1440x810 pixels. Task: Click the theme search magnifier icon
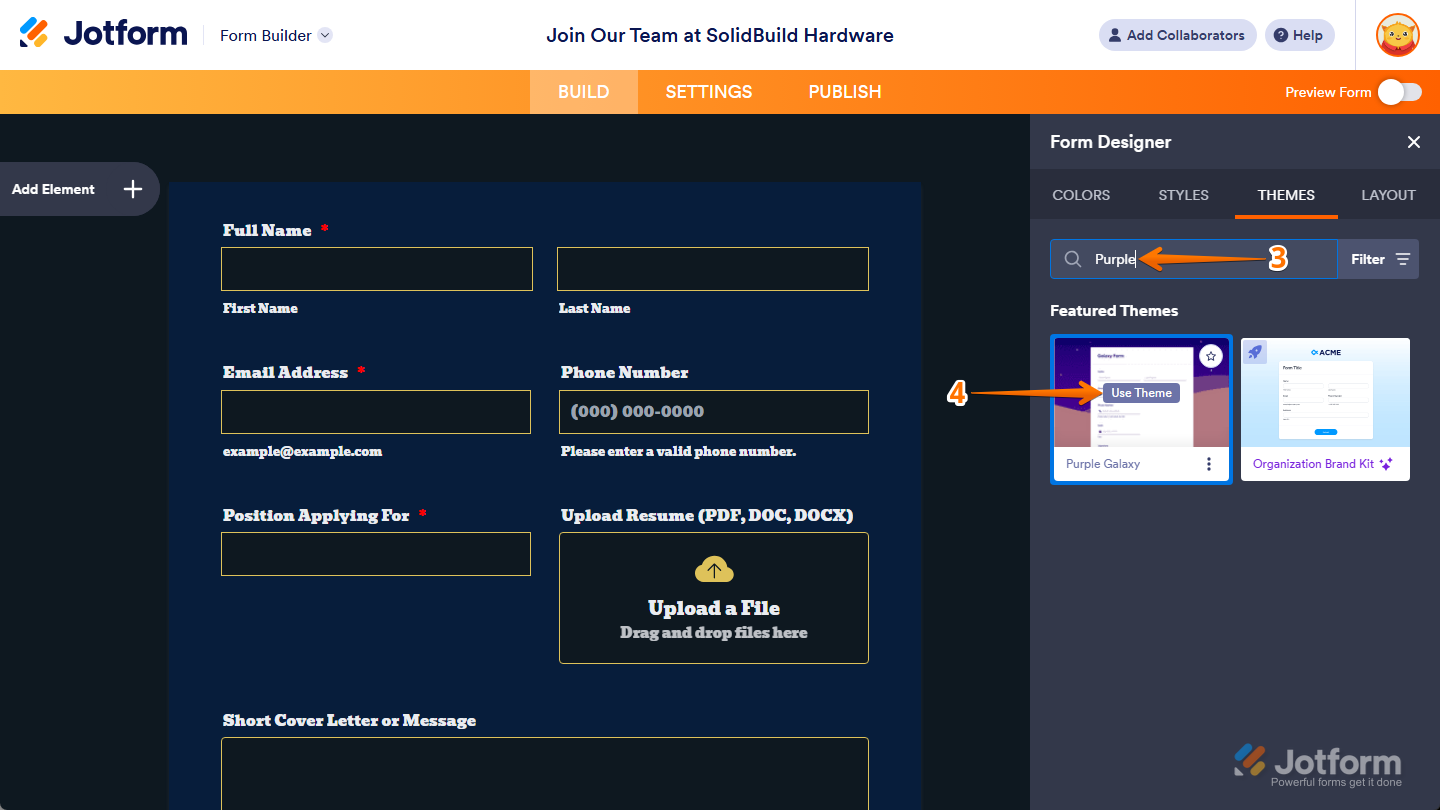tap(1073, 259)
